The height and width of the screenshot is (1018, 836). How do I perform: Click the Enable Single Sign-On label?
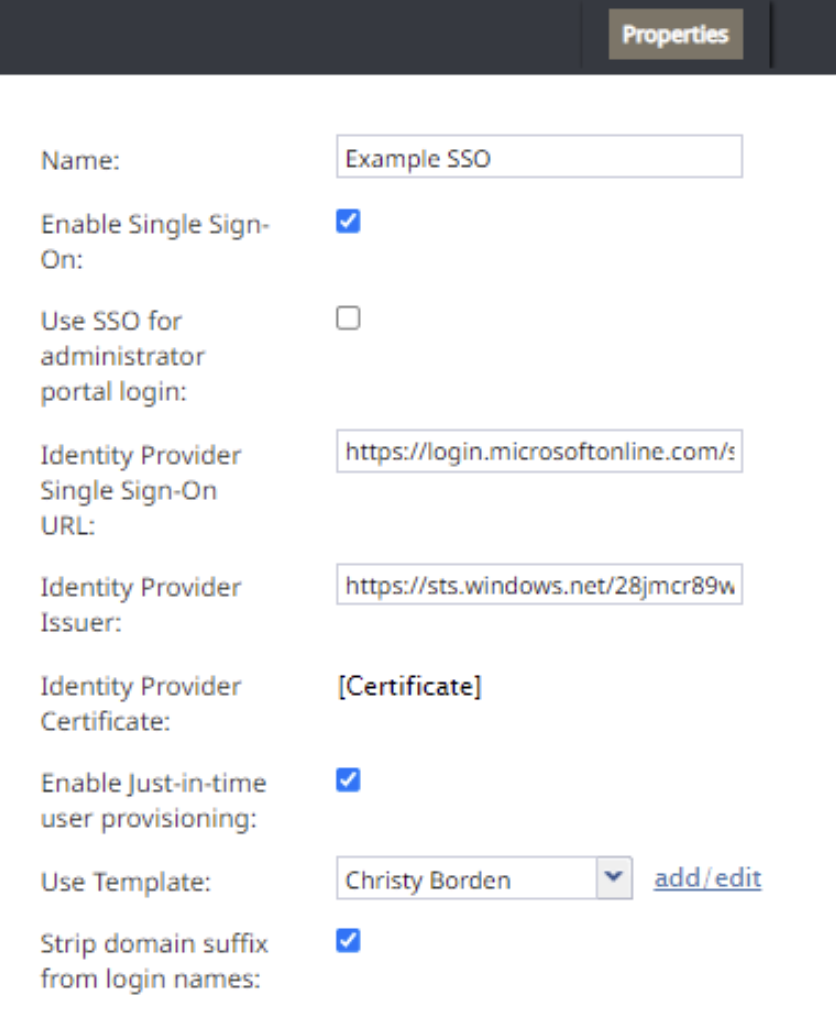click(155, 242)
